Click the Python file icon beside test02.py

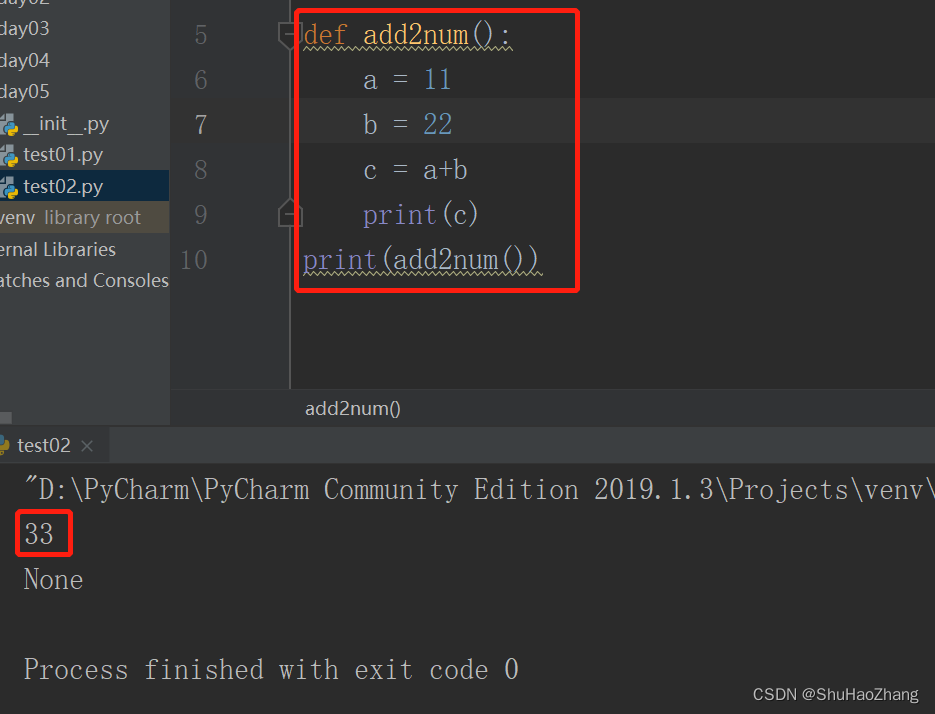point(9,187)
